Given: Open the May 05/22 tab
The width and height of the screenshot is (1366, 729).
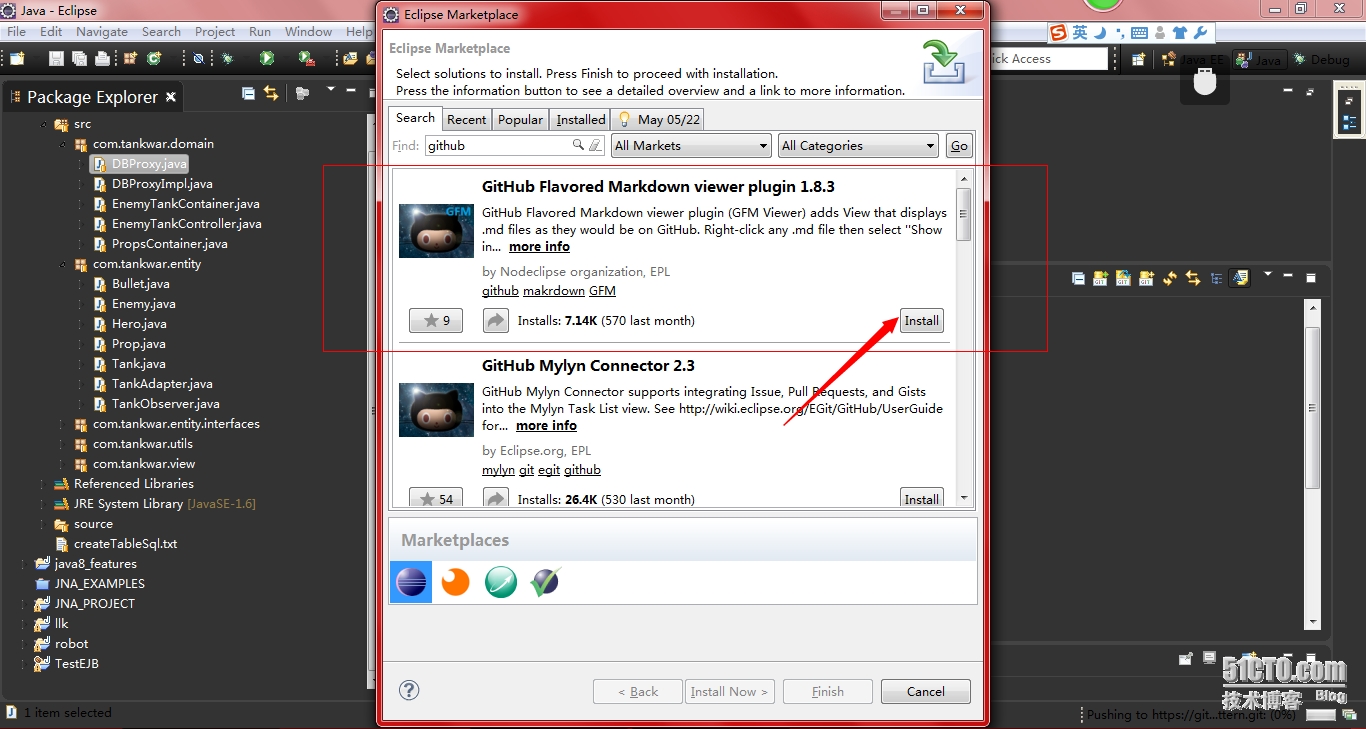Looking at the screenshot, I should [x=659, y=119].
